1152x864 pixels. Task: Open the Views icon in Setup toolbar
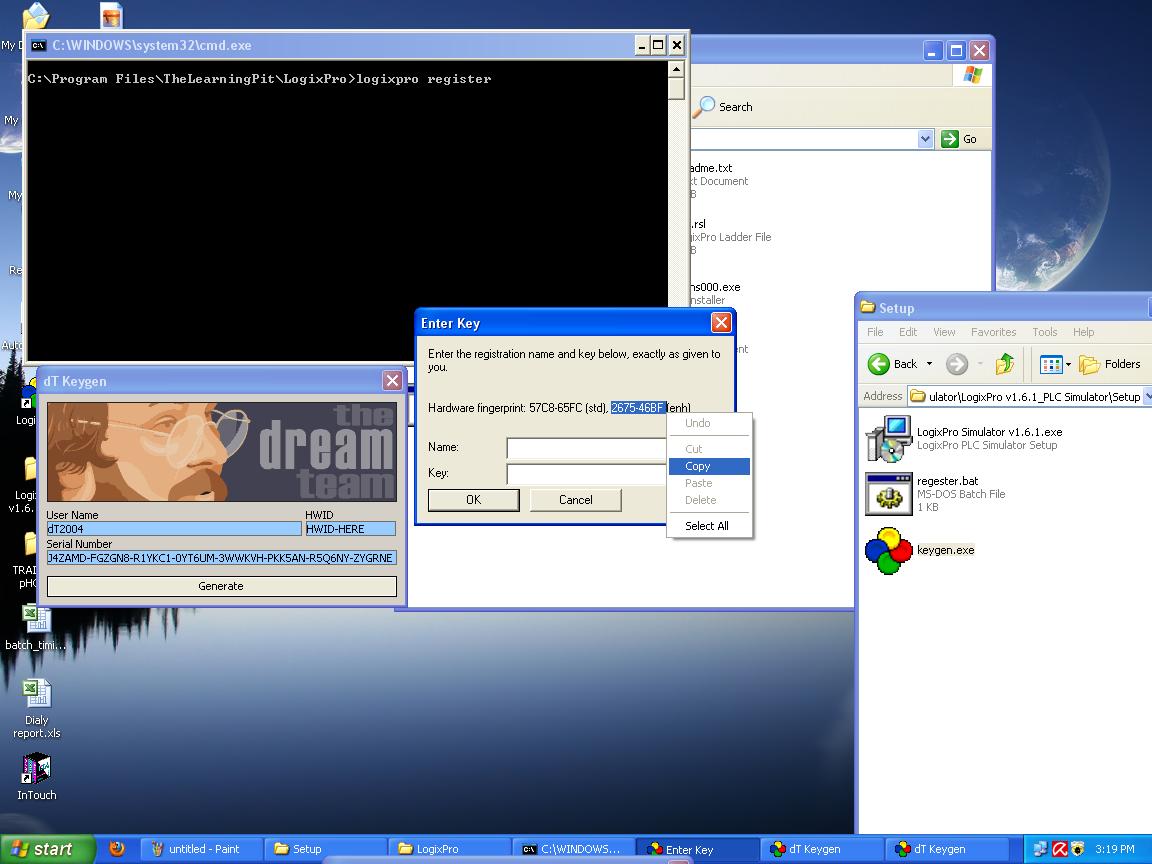click(1051, 364)
